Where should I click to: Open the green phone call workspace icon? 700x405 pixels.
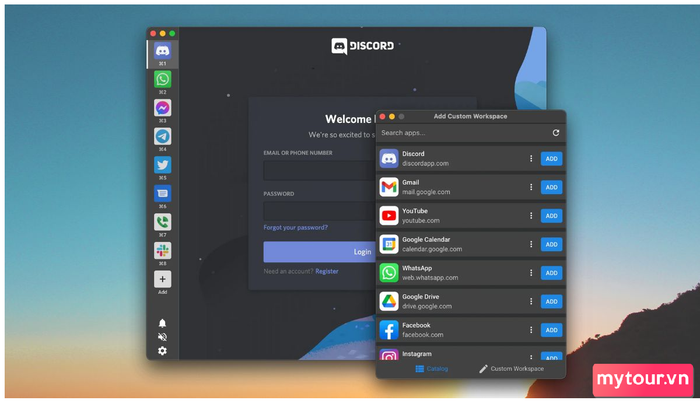click(162, 222)
